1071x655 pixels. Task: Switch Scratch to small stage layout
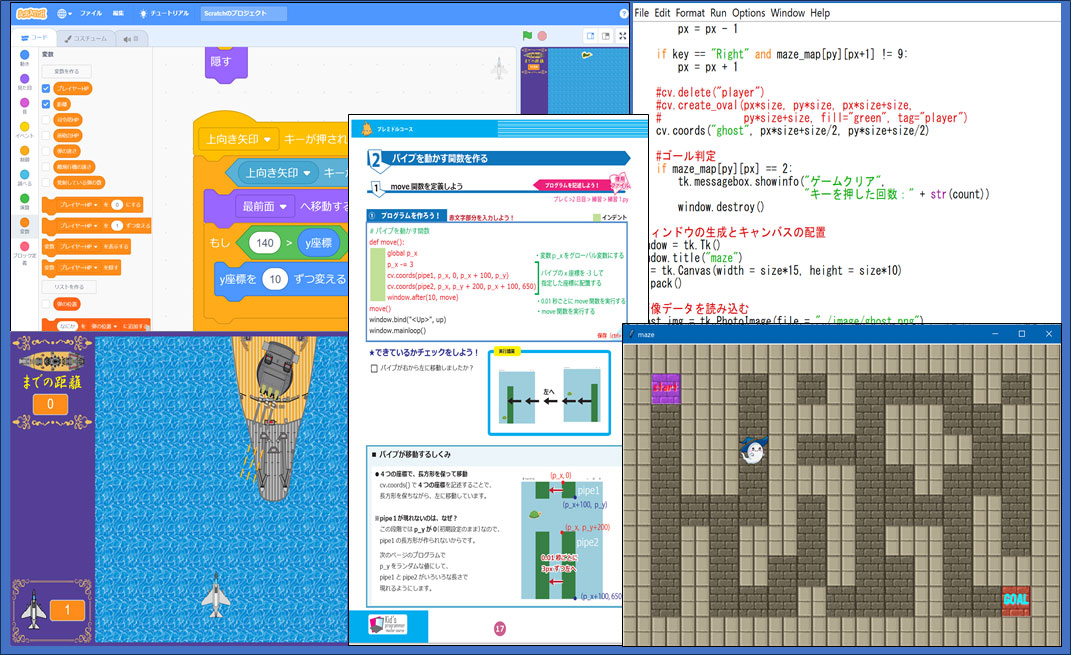[x=590, y=36]
